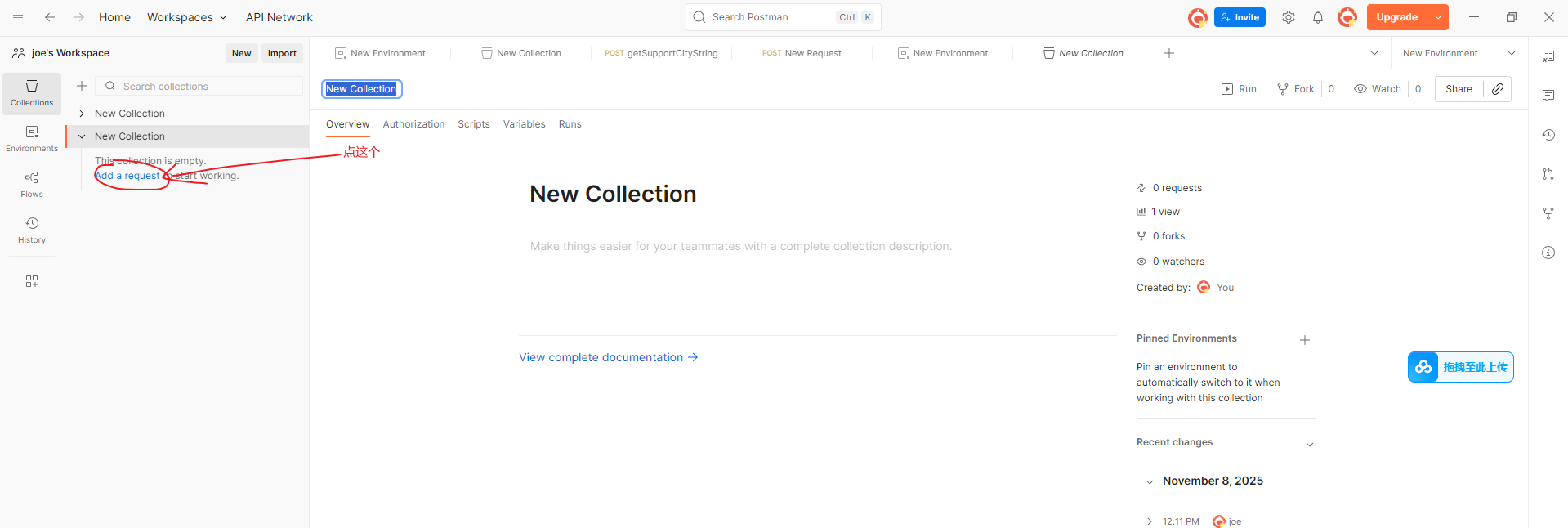Viewport: 1568px width, 528px height.
Task: Switch to the Variables tab
Action: 524,124
